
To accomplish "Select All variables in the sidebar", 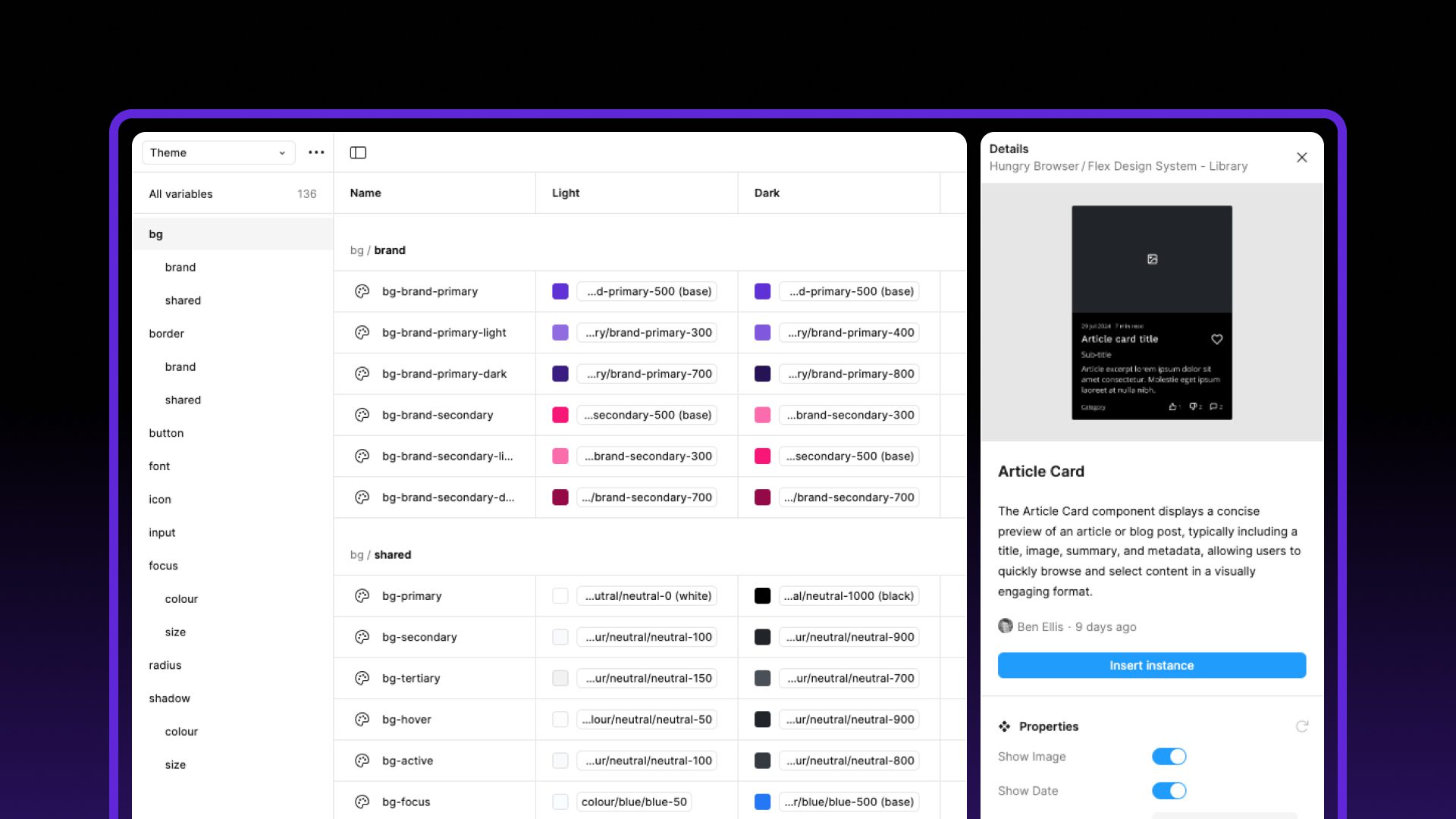I will 180,193.
